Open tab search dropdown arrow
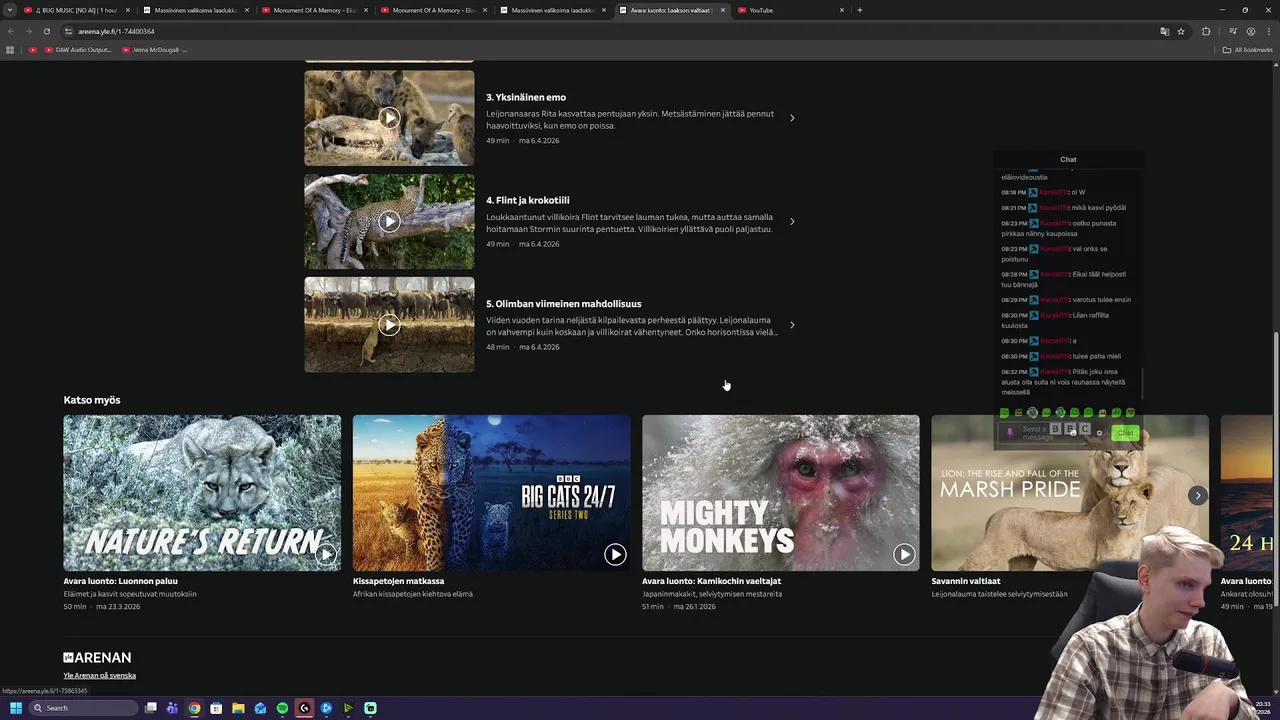The height and width of the screenshot is (720, 1280). coord(10,10)
